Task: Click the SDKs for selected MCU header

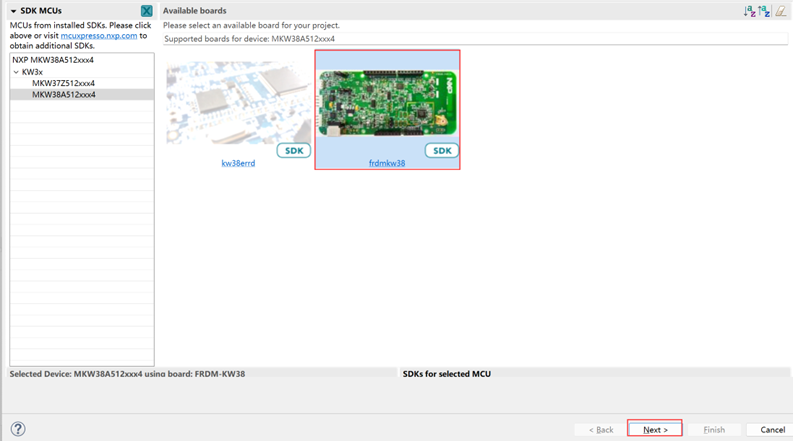Action: point(447,374)
